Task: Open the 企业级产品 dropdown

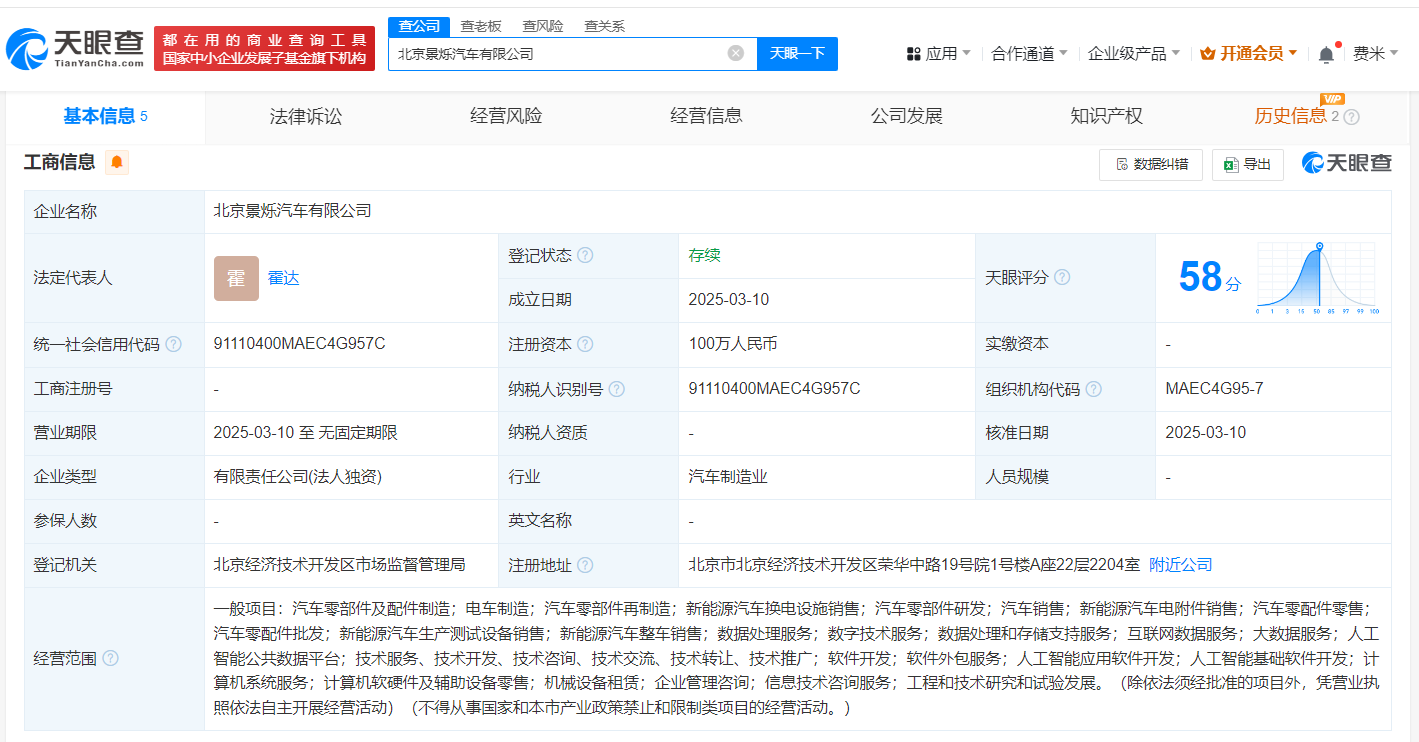Action: pyautogui.click(x=1133, y=53)
